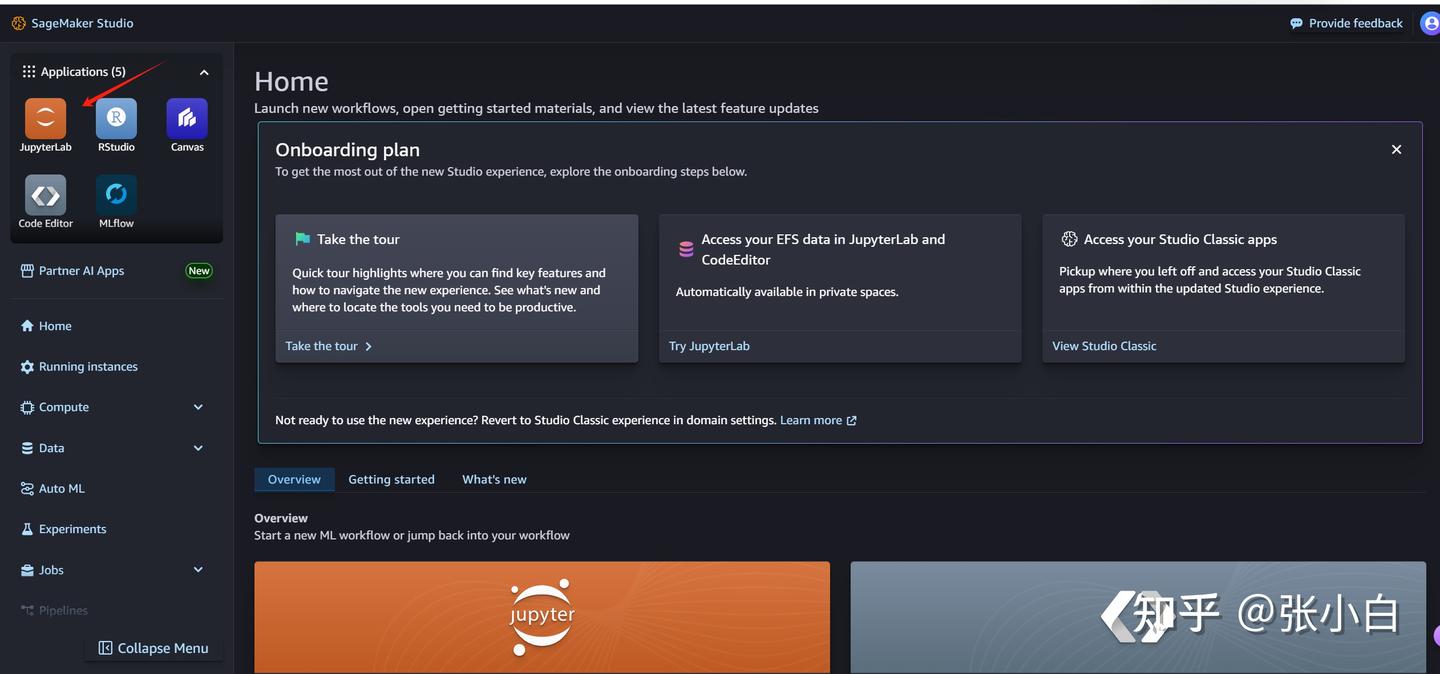Collapse the Applications section
This screenshot has height=674, width=1440.
(x=204, y=72)
